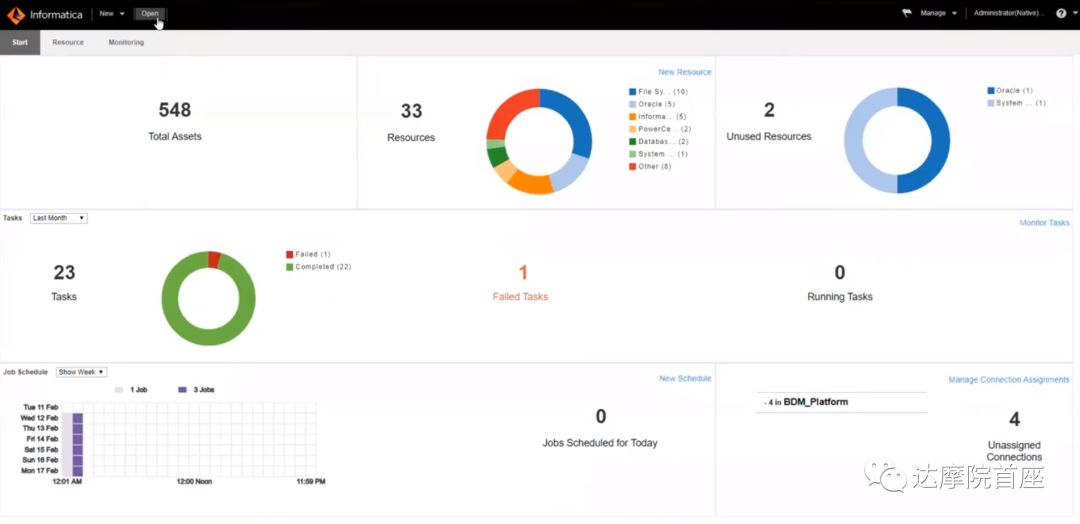Click the red Failed legend square

tap(290, 255)
